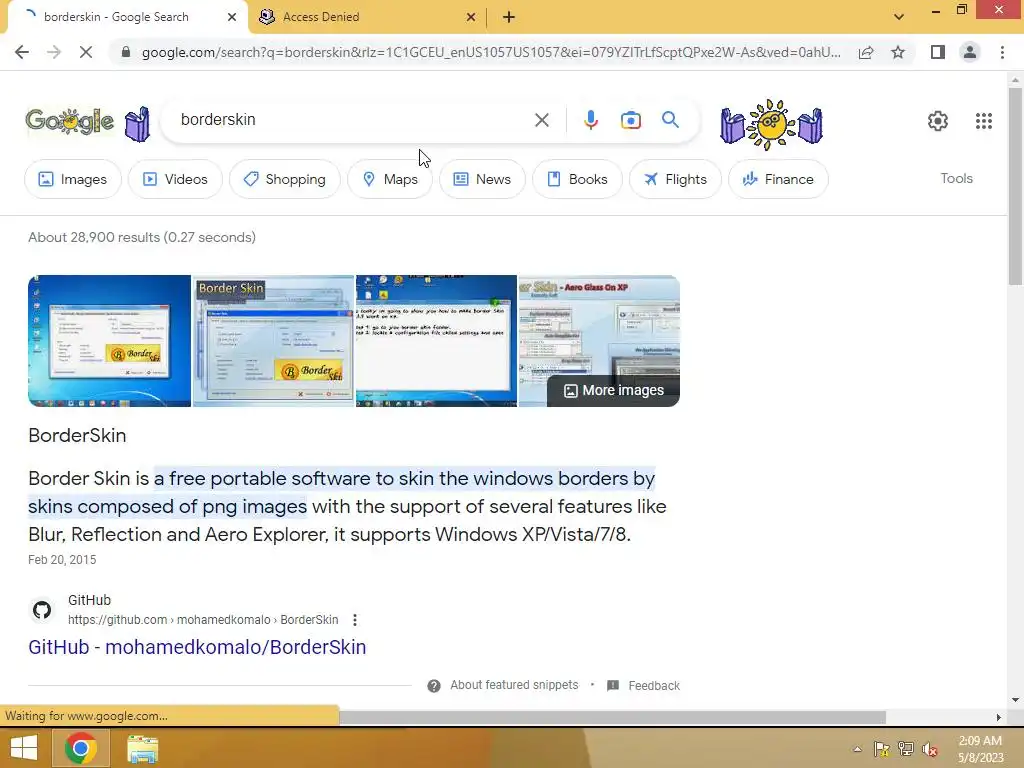The height and width of the screenshot is (768, 1024).
Task: Filter results by Images
Action: click(72, 179)
